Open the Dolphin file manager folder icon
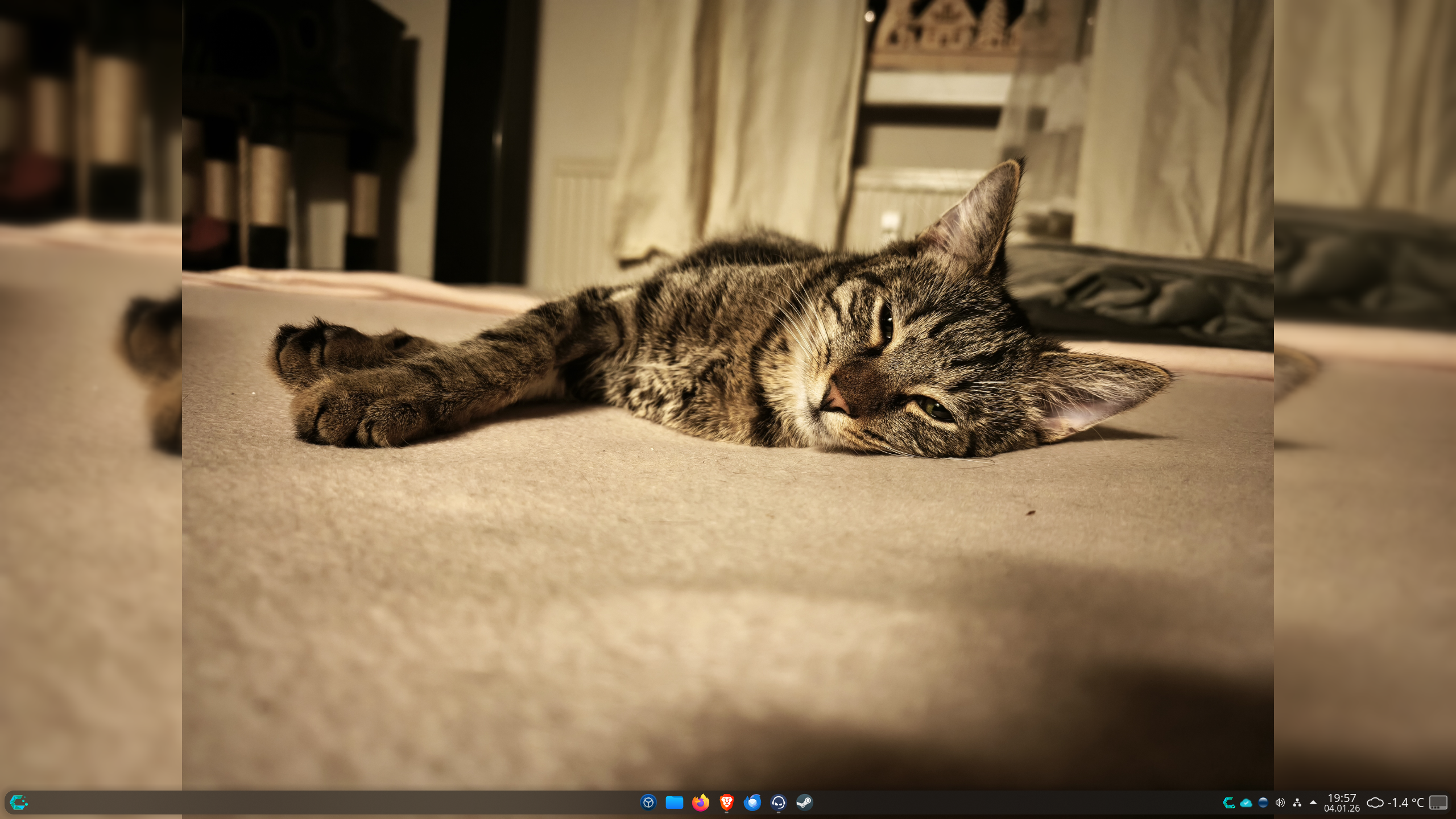Screen dimensions: 1456x819 (675, 803)
